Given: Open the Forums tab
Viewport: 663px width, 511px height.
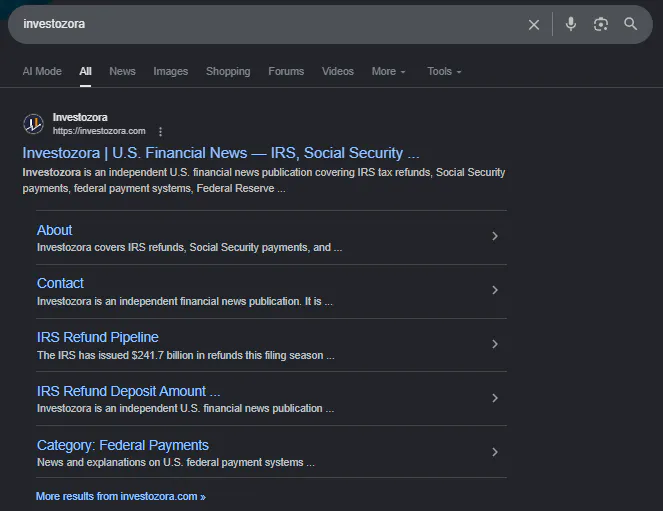Looking at the screenshot, I should click(x=286, y=71).
